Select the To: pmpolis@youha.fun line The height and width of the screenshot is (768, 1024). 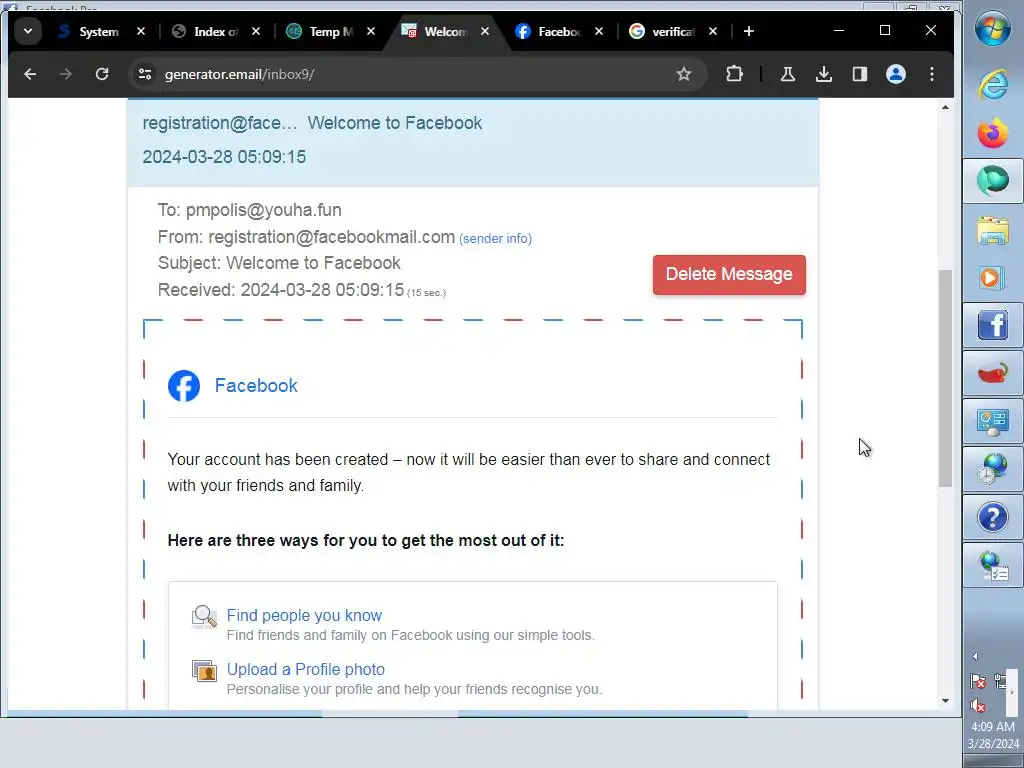(249, 210)
